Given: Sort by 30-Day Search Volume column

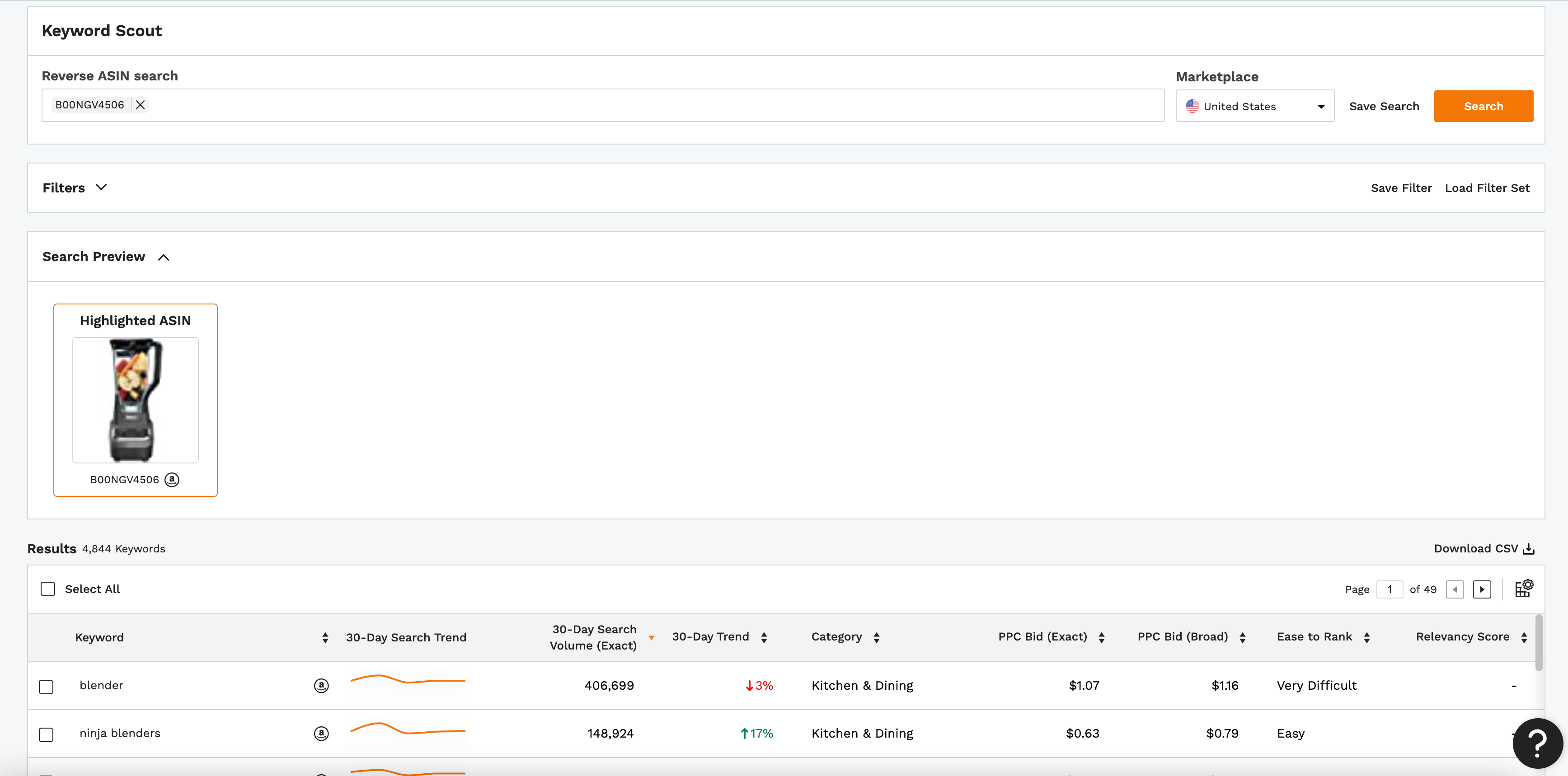Looking at the screenshot, I should coord(651,638).
